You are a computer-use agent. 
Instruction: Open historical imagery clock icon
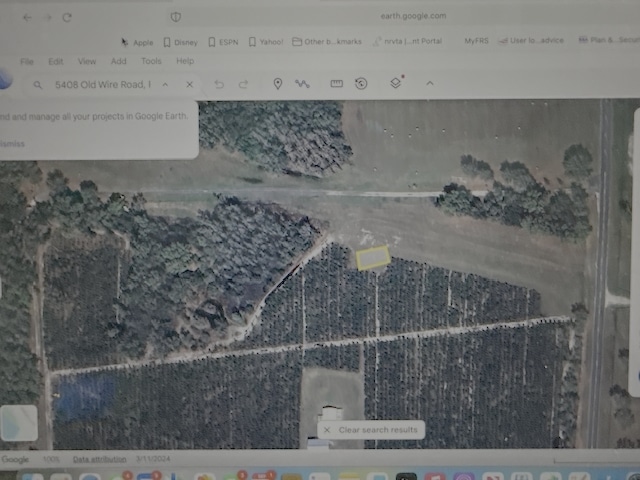tap(361, 84)
